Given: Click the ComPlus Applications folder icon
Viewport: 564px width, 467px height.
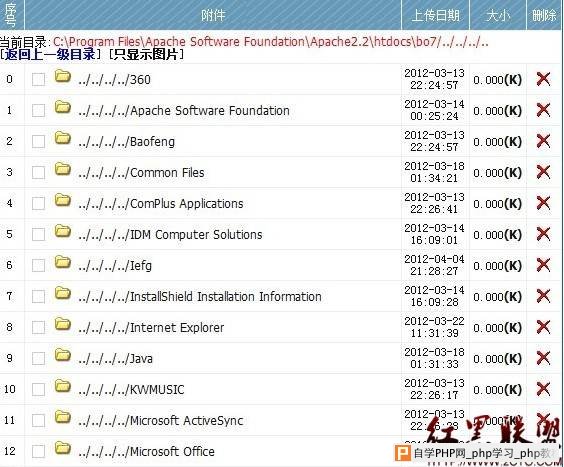Looking at the screenshot, I should [x=63, y=200].
